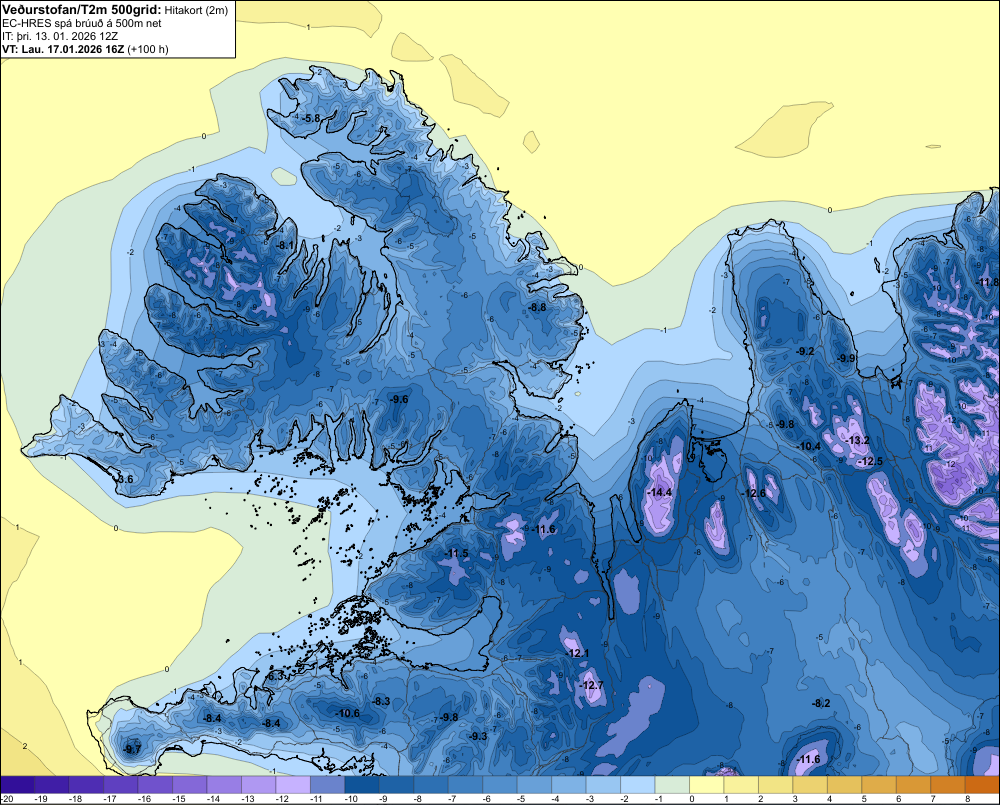1000x805 pixels.
Task: Select the -13.2 temperature value
Action: pos(857,441)
